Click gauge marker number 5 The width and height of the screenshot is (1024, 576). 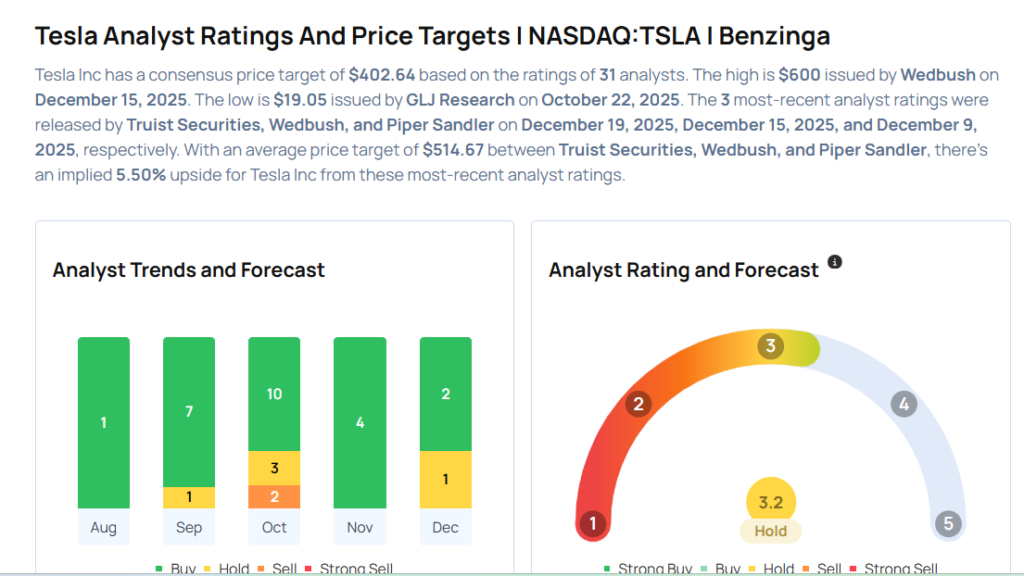[946, 523]
